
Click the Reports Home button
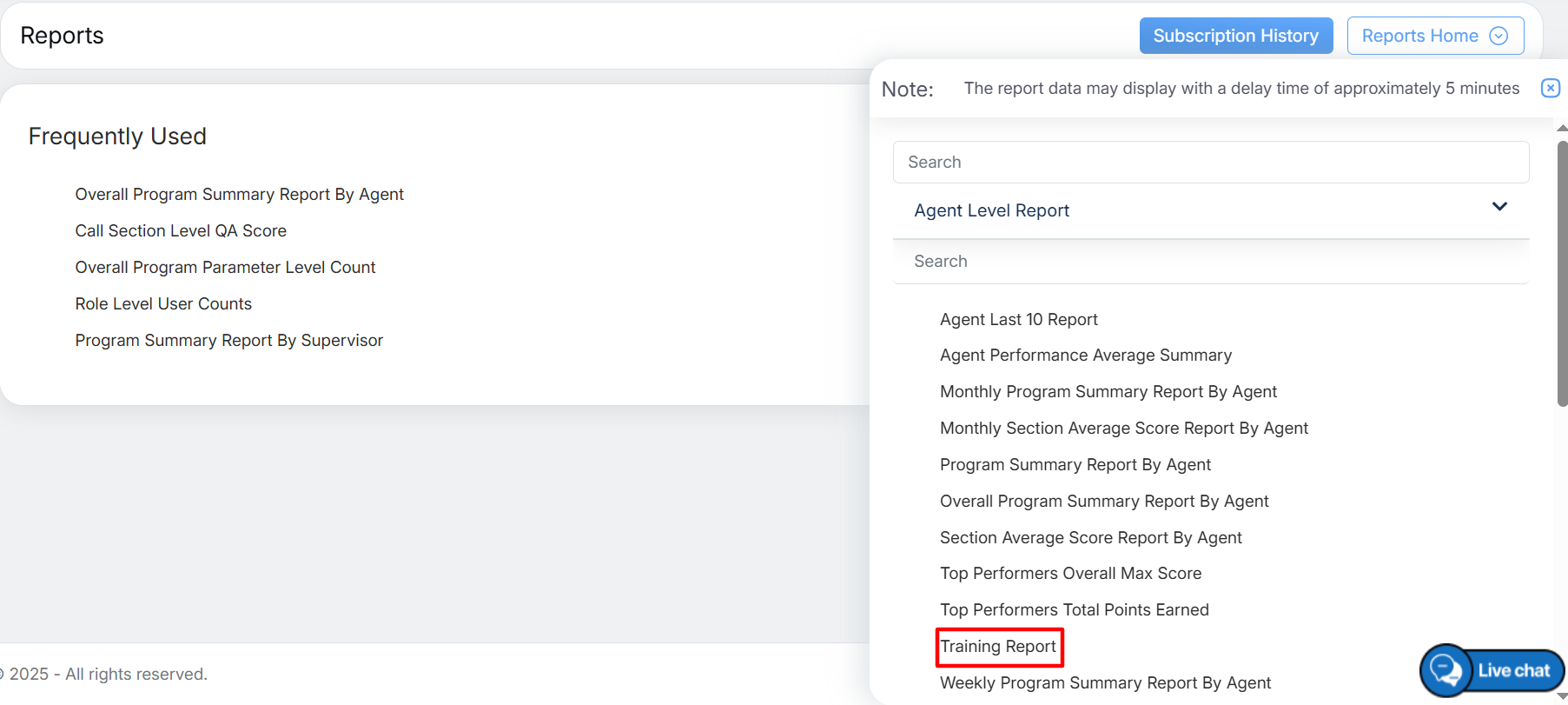(x=1419, y=36)
